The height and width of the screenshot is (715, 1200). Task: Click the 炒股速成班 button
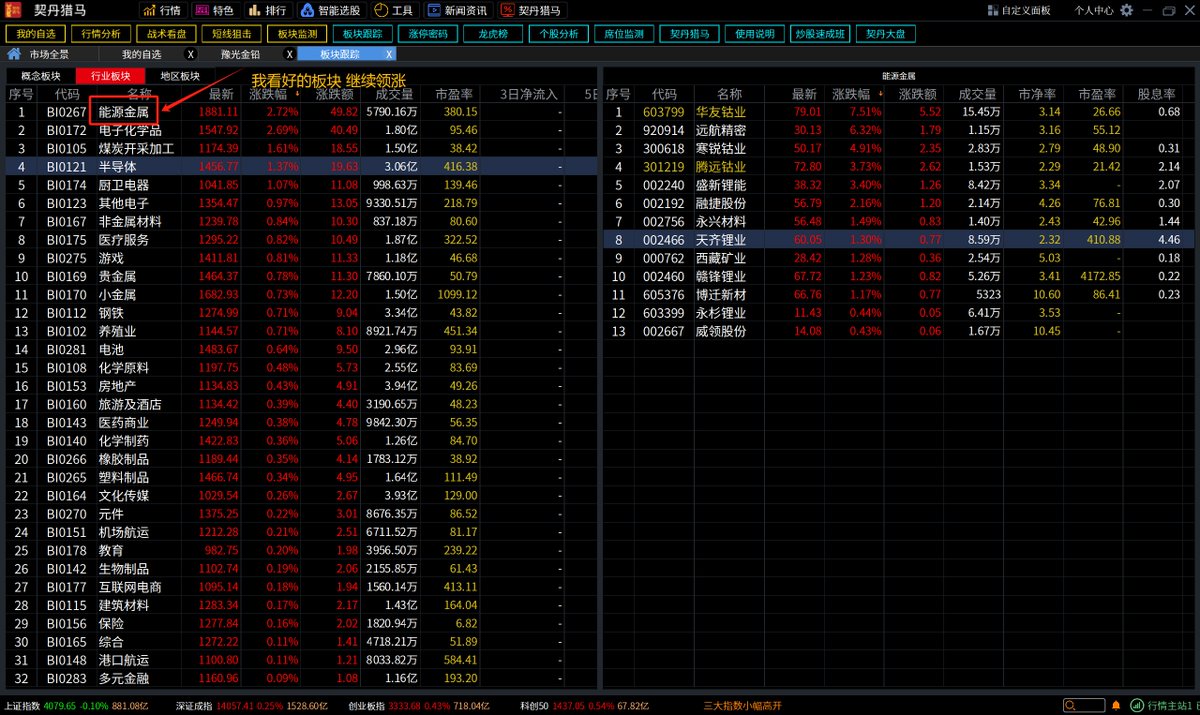pyautogui.click(x=820, y=33)
